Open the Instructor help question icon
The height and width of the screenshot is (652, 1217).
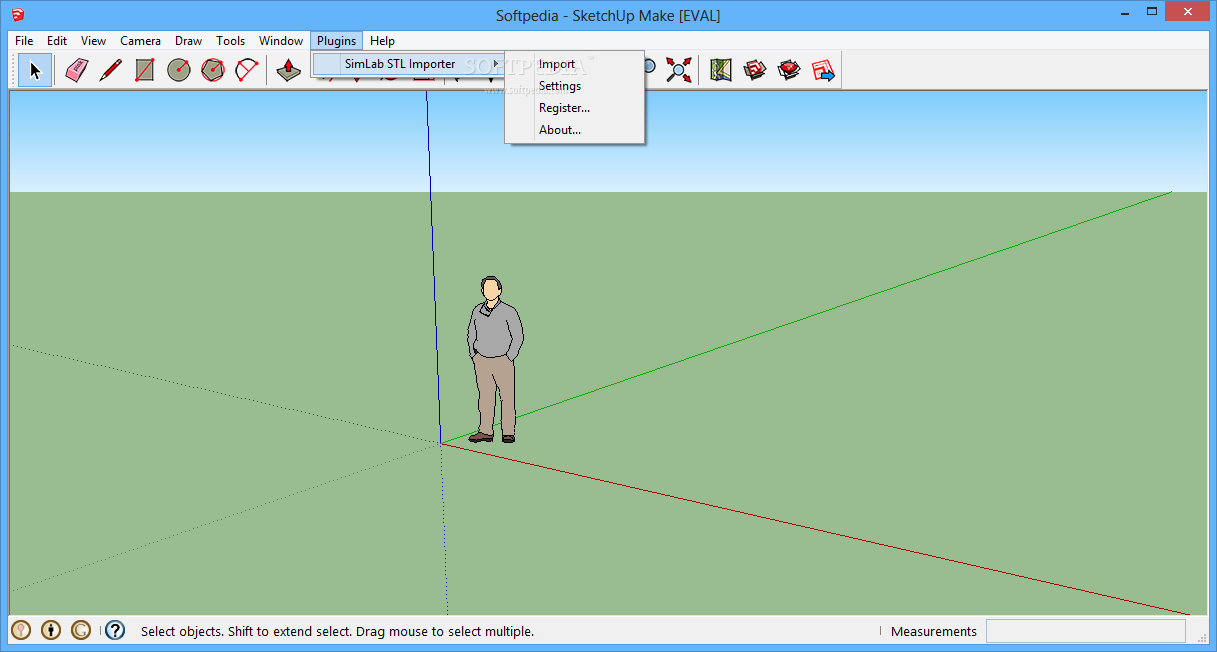[x=115, y=630]
